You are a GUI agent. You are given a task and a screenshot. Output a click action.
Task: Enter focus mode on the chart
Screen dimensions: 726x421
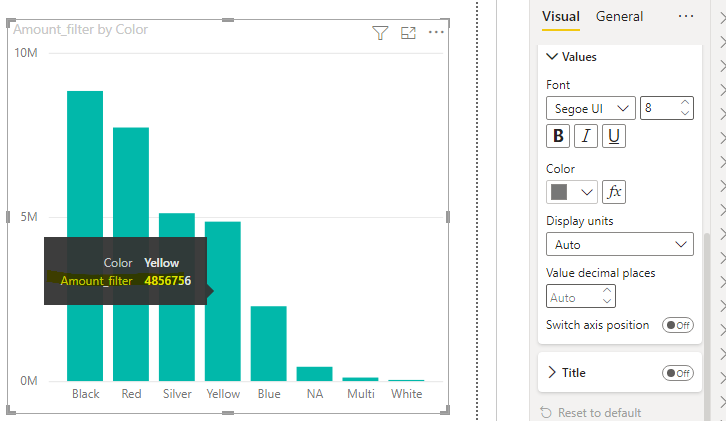pyautogui.click(x=408, y=33)
